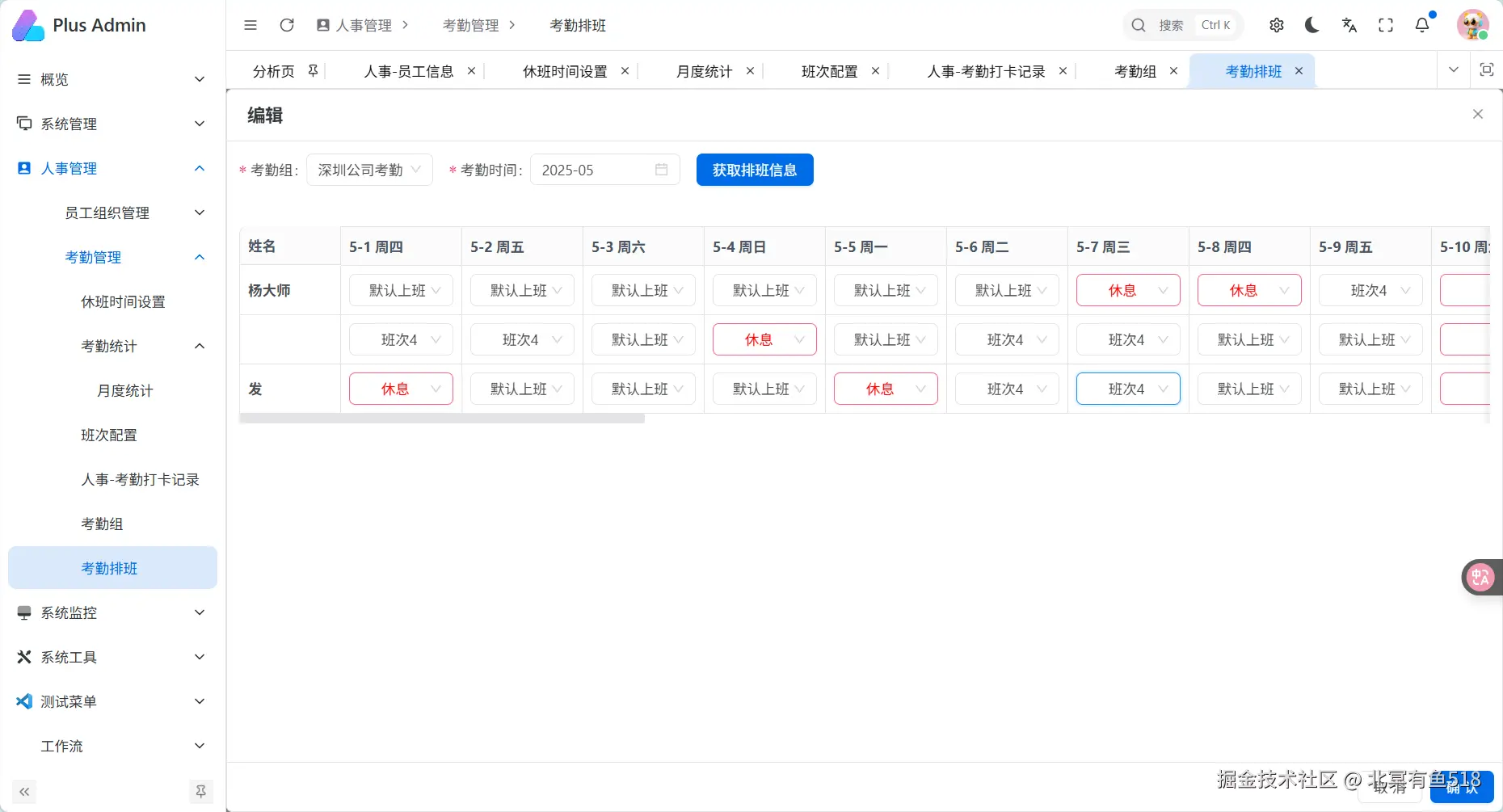Toggle dark mode moon icon

pyautogui.click(x=1312, y=25)
